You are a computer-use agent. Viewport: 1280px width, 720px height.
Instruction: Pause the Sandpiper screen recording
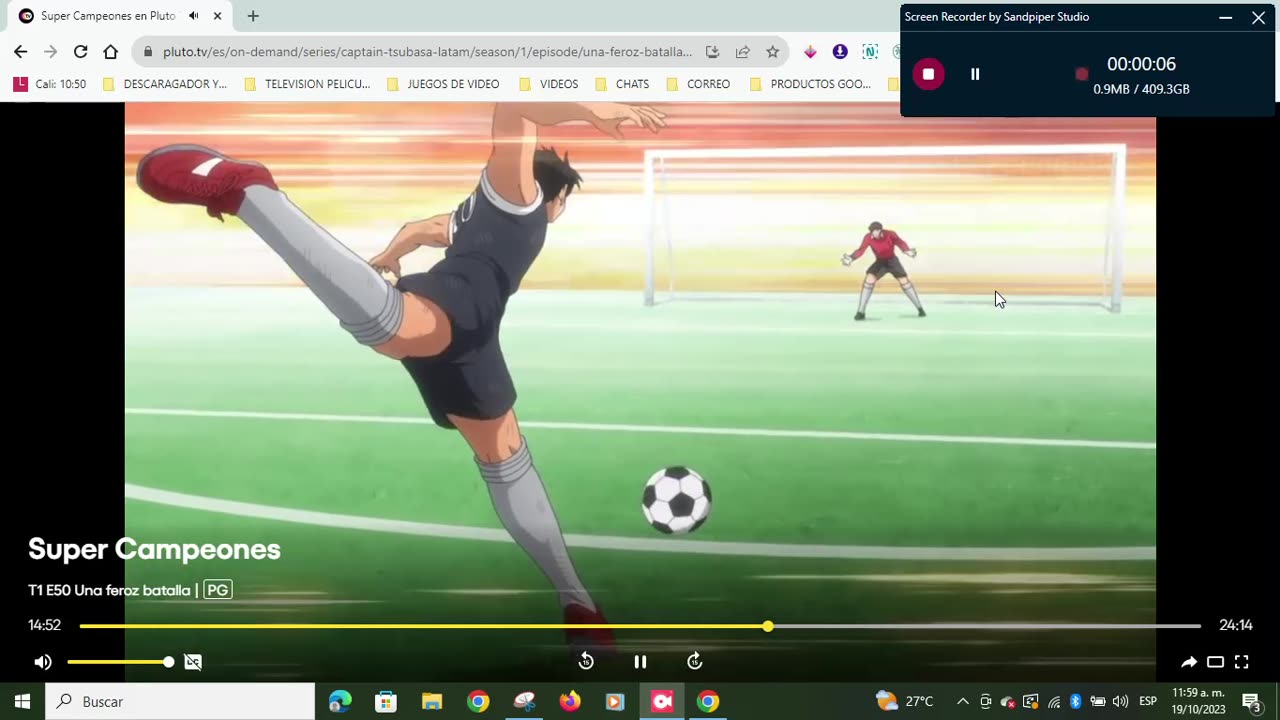[x=975, y=74]
